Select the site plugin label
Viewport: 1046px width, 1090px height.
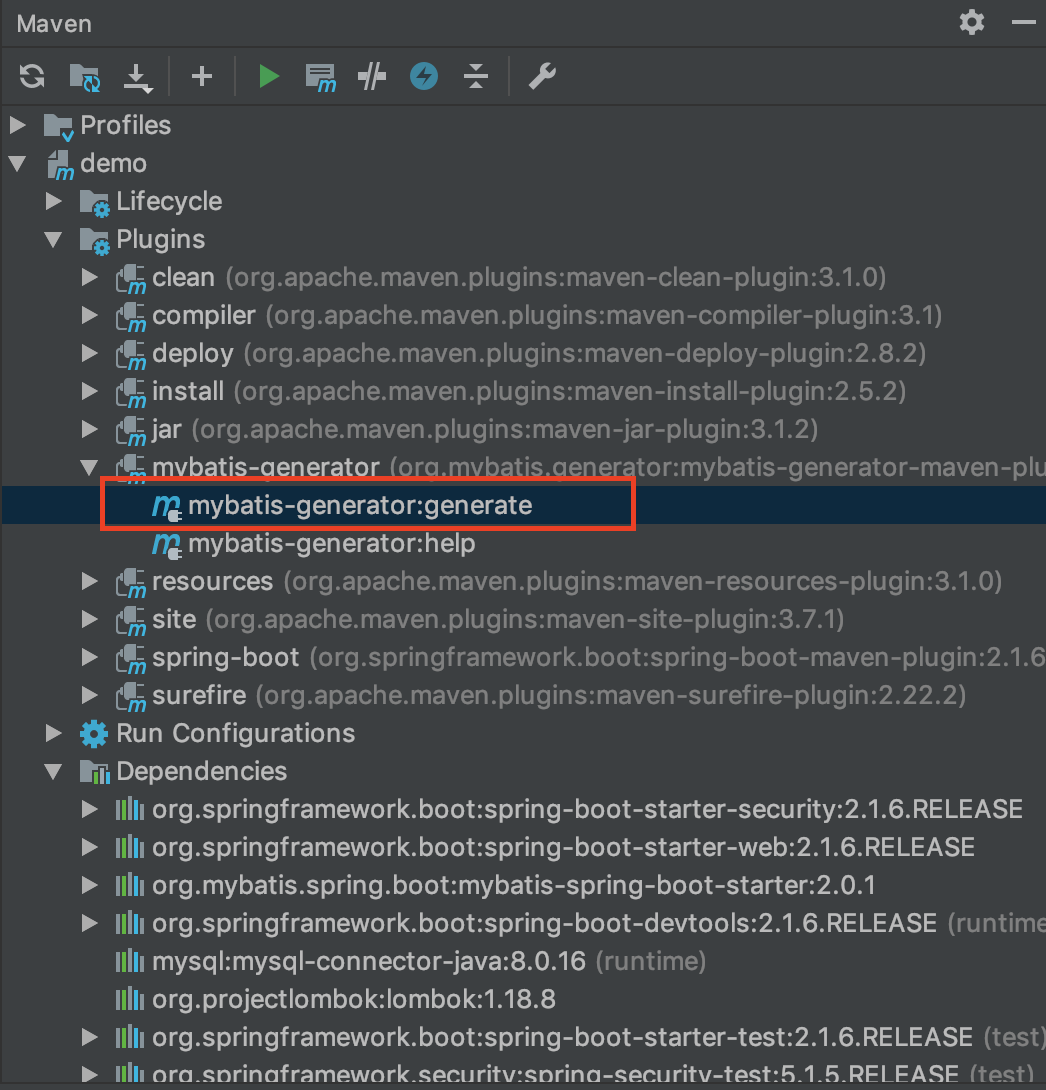(174, 619)
